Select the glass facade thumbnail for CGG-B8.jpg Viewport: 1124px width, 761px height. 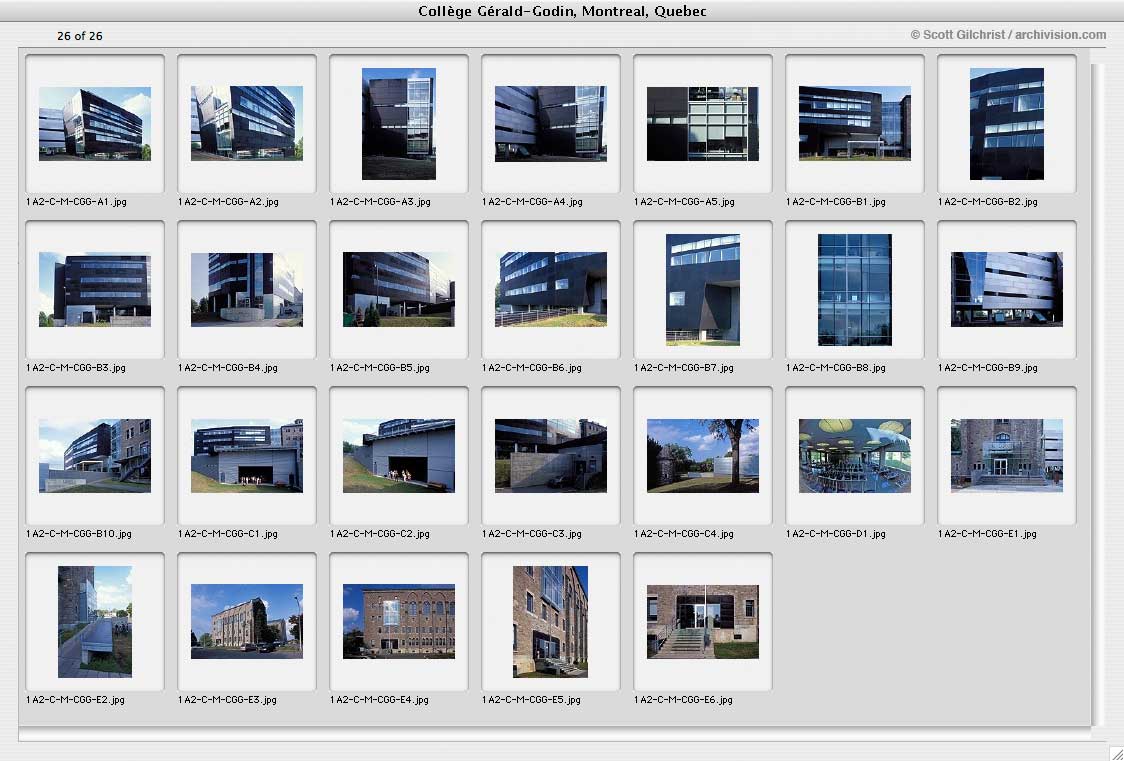click(x=854, y=289)
